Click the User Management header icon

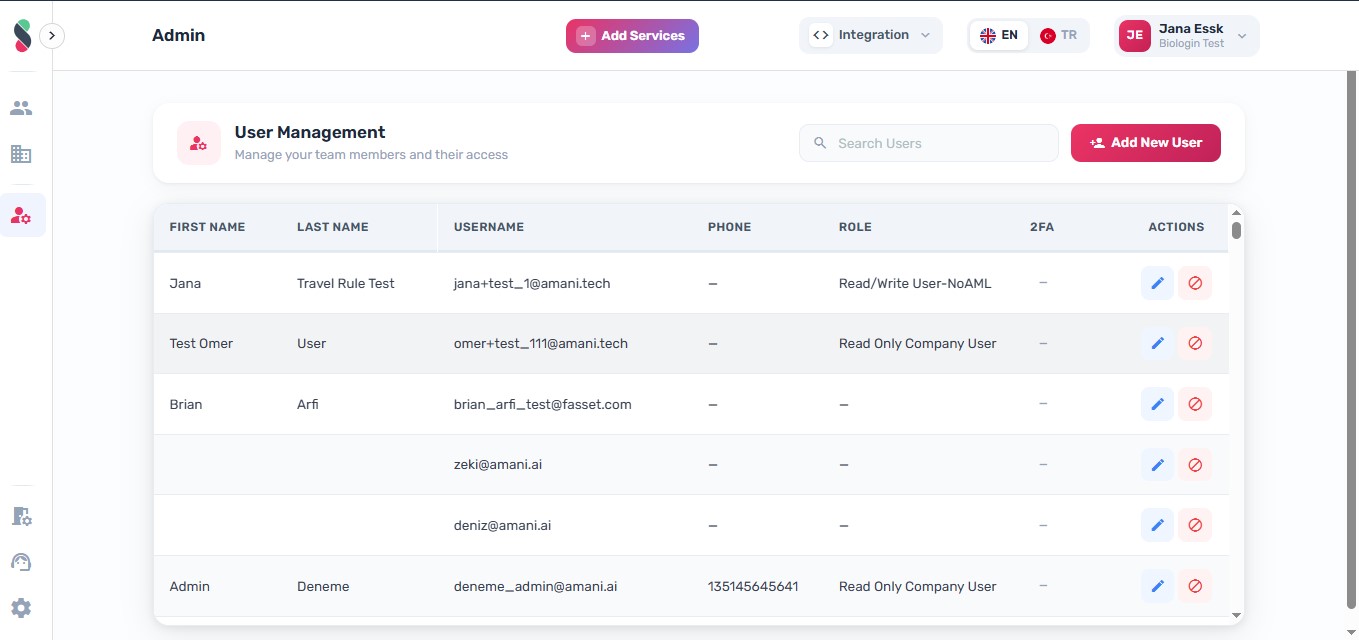(199, 143)
